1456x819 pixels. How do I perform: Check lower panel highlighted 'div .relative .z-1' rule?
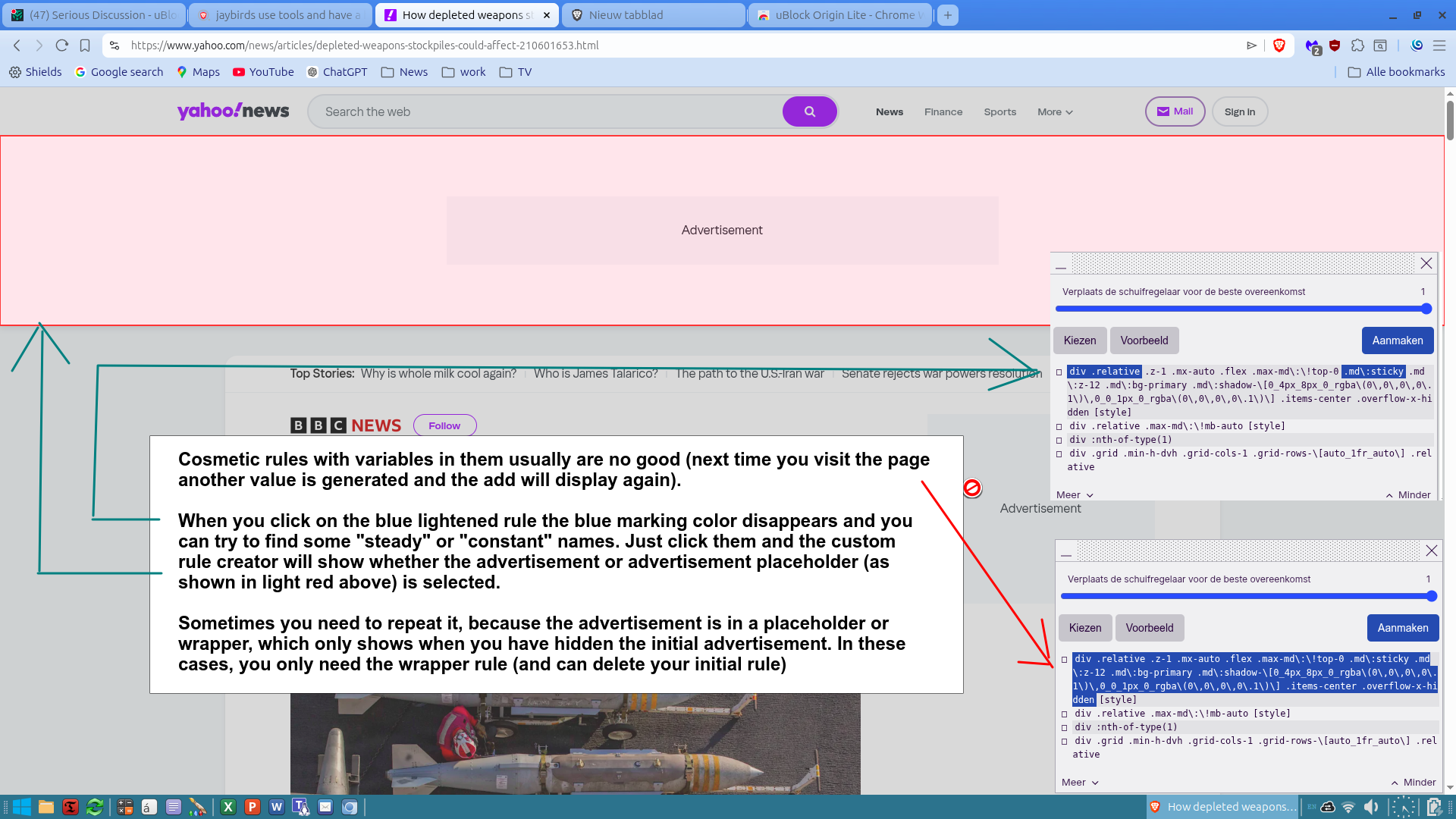click(1065, 660)
